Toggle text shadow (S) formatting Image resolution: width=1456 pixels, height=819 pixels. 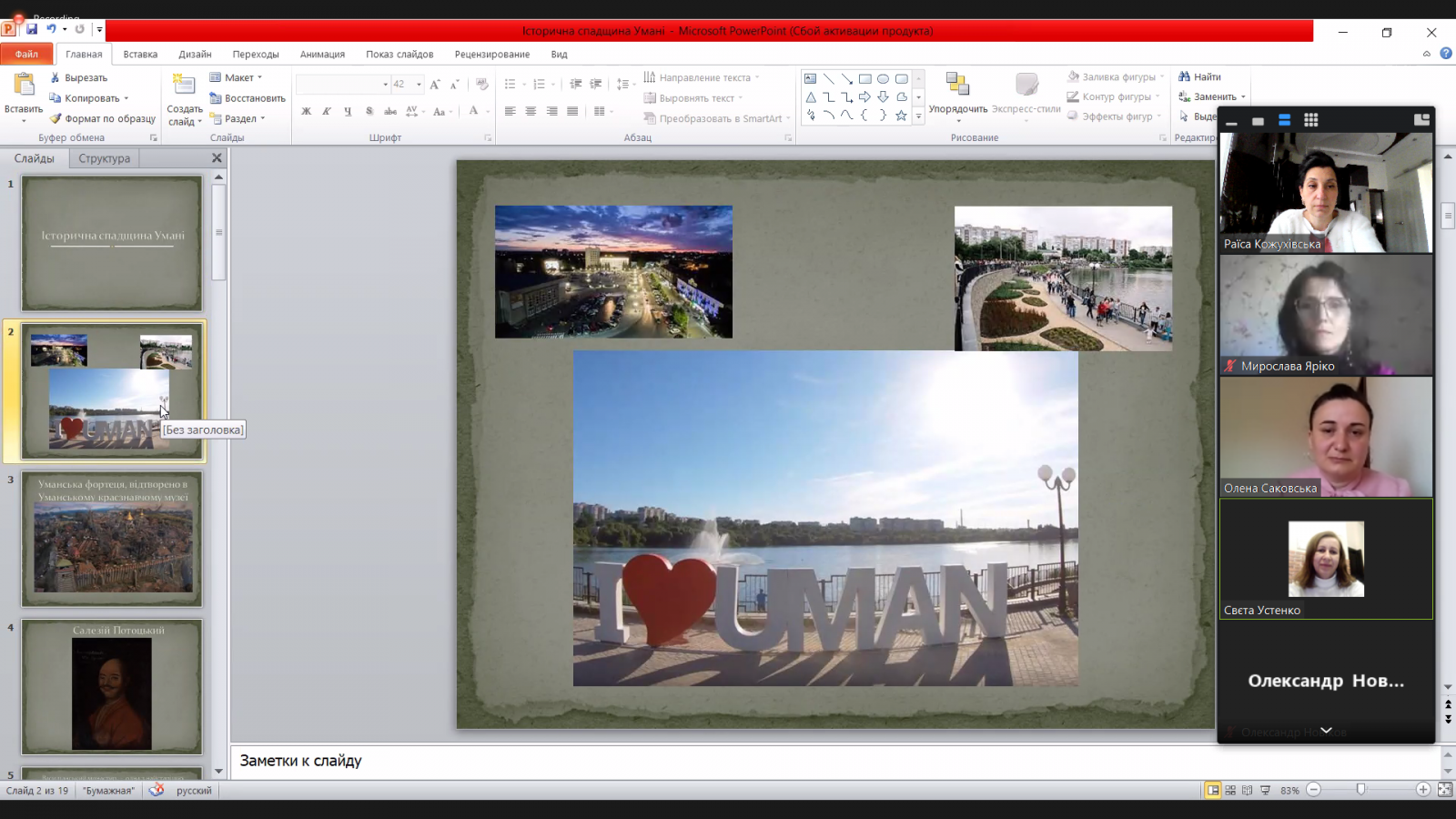pyautogui.click(x=369, y=111)
